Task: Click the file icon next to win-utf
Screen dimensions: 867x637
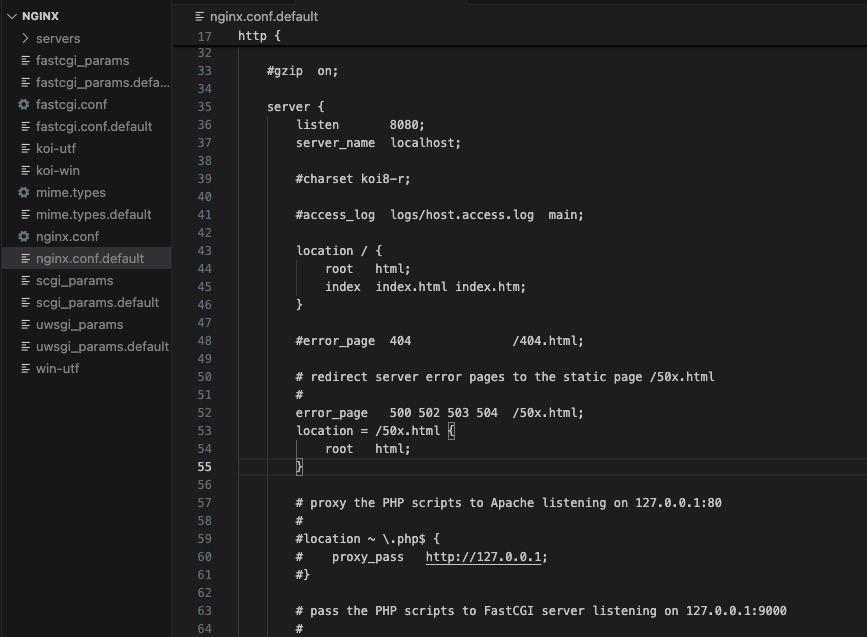Action: tap(25, 368)
